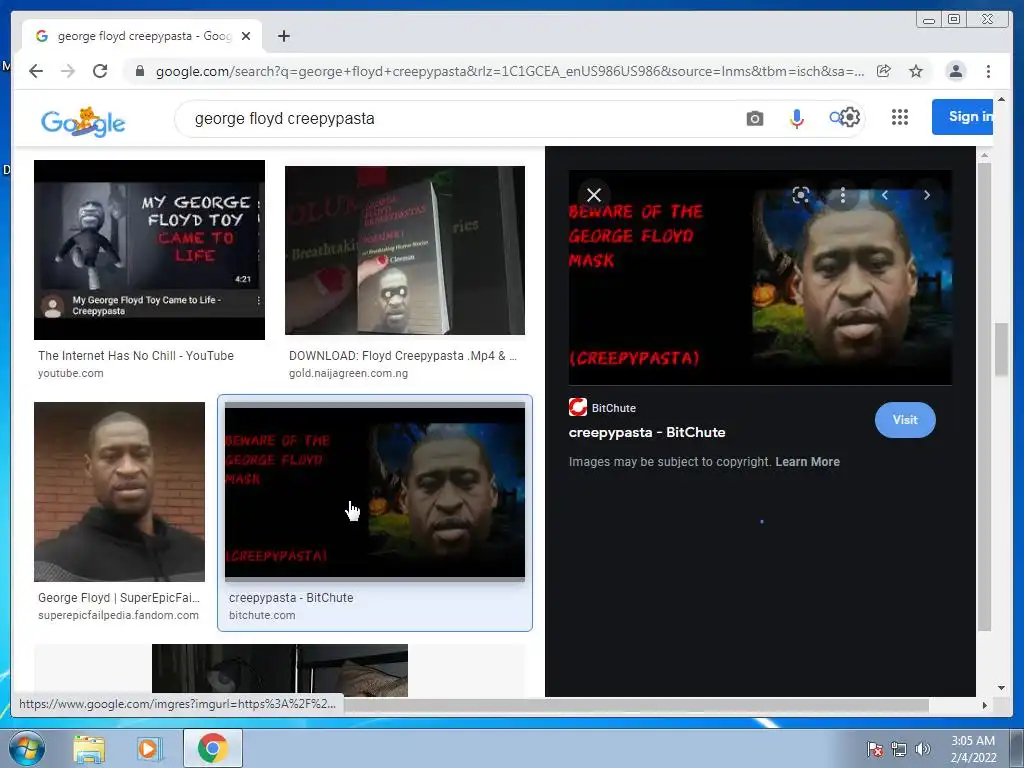Click the video card's three-dot menu
This screenshot has height=768, width=1024.
pos(259,300)
